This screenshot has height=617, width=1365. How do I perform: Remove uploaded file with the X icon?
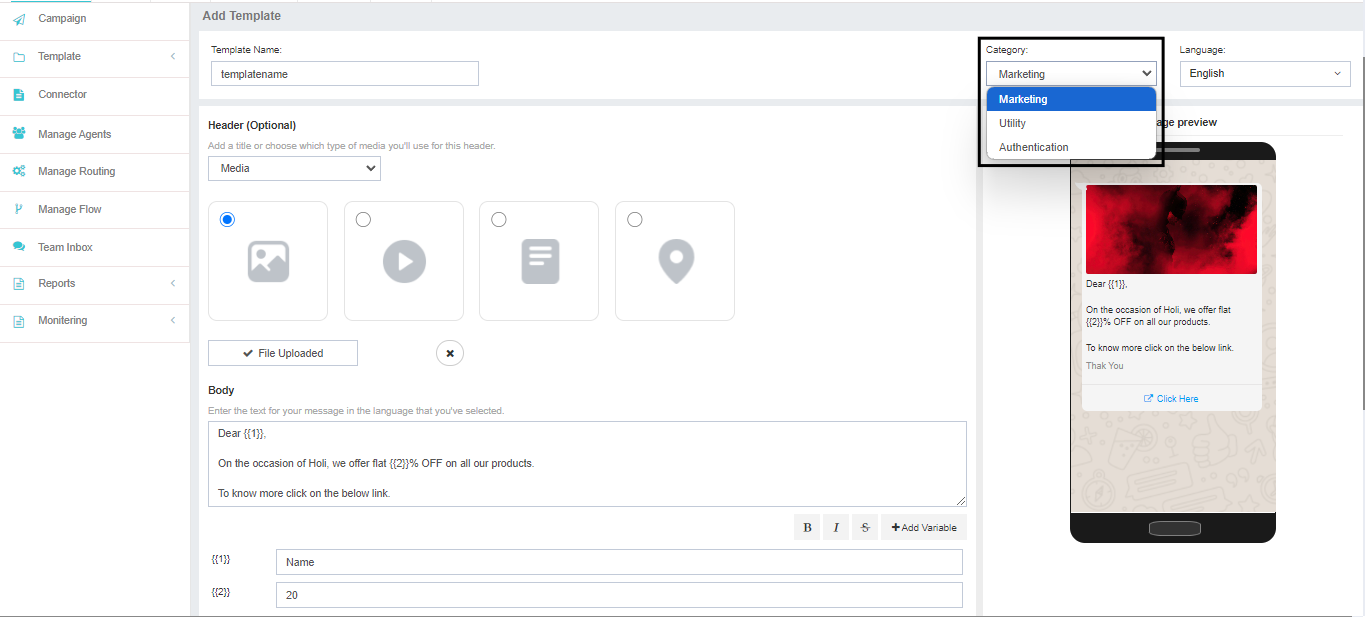point(450,353)
